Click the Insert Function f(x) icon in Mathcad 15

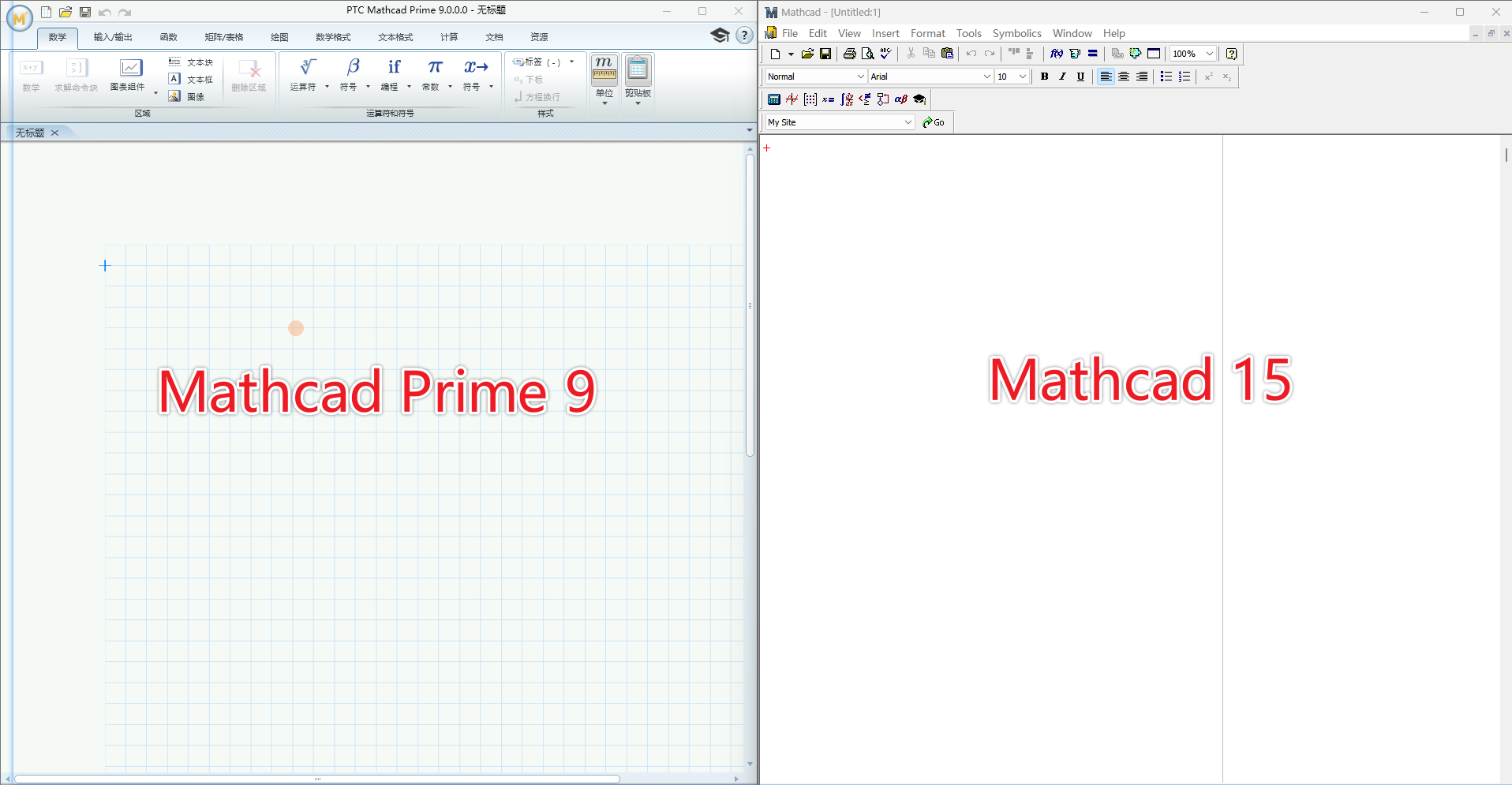pyautogui.click(x=1057, y=54)
